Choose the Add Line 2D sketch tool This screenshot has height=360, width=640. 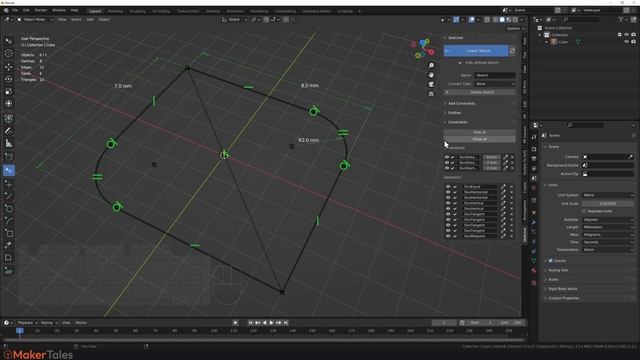pyautogui.click(x=9, y=196)
